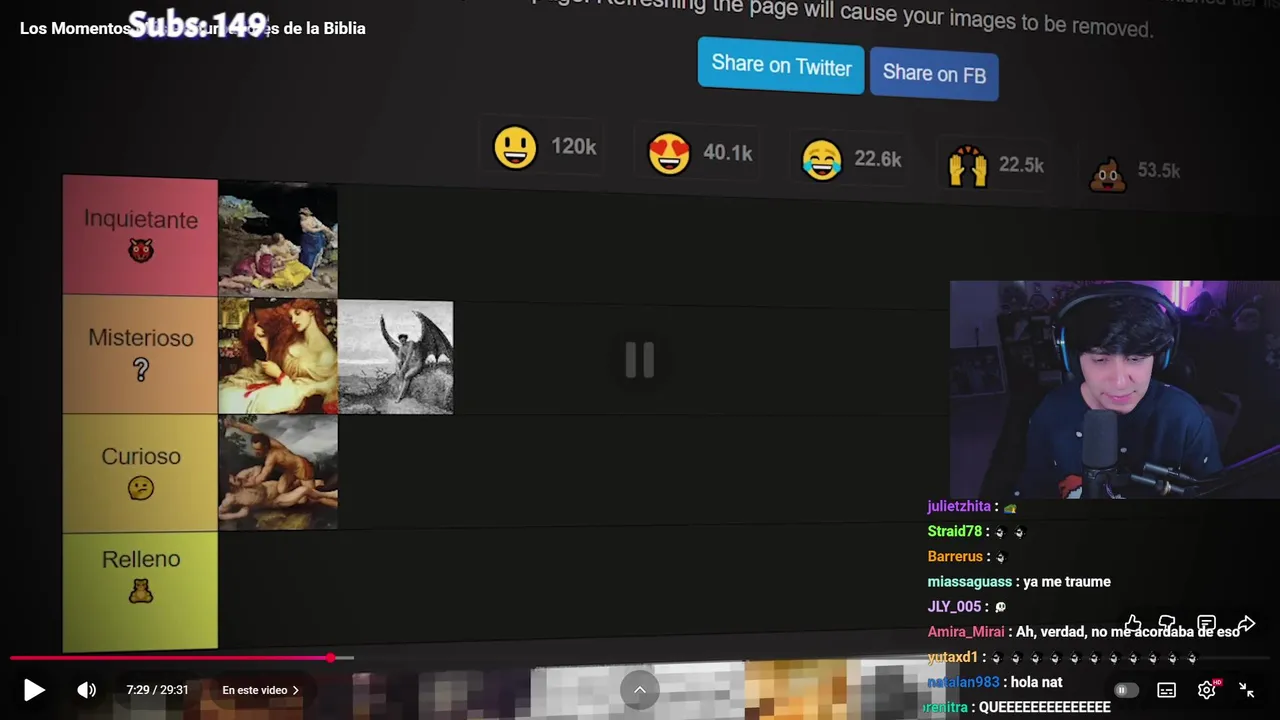Open the 'En este vídeo' chapters panel
Viewport: 1280px width, 720px height.
pyautogui.click(x=260, y=690)
